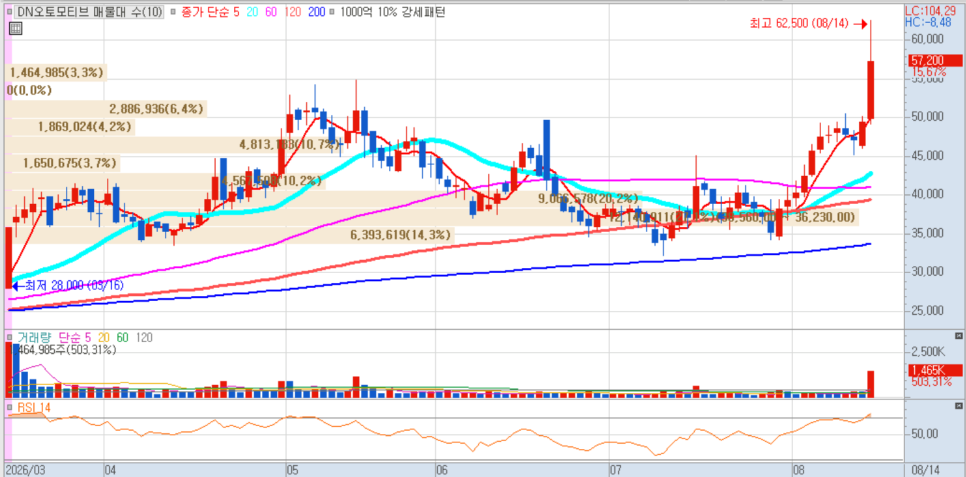Click the 2,500K volume axis label
This screenshot has width=966, height=477.
click(928, 352)
